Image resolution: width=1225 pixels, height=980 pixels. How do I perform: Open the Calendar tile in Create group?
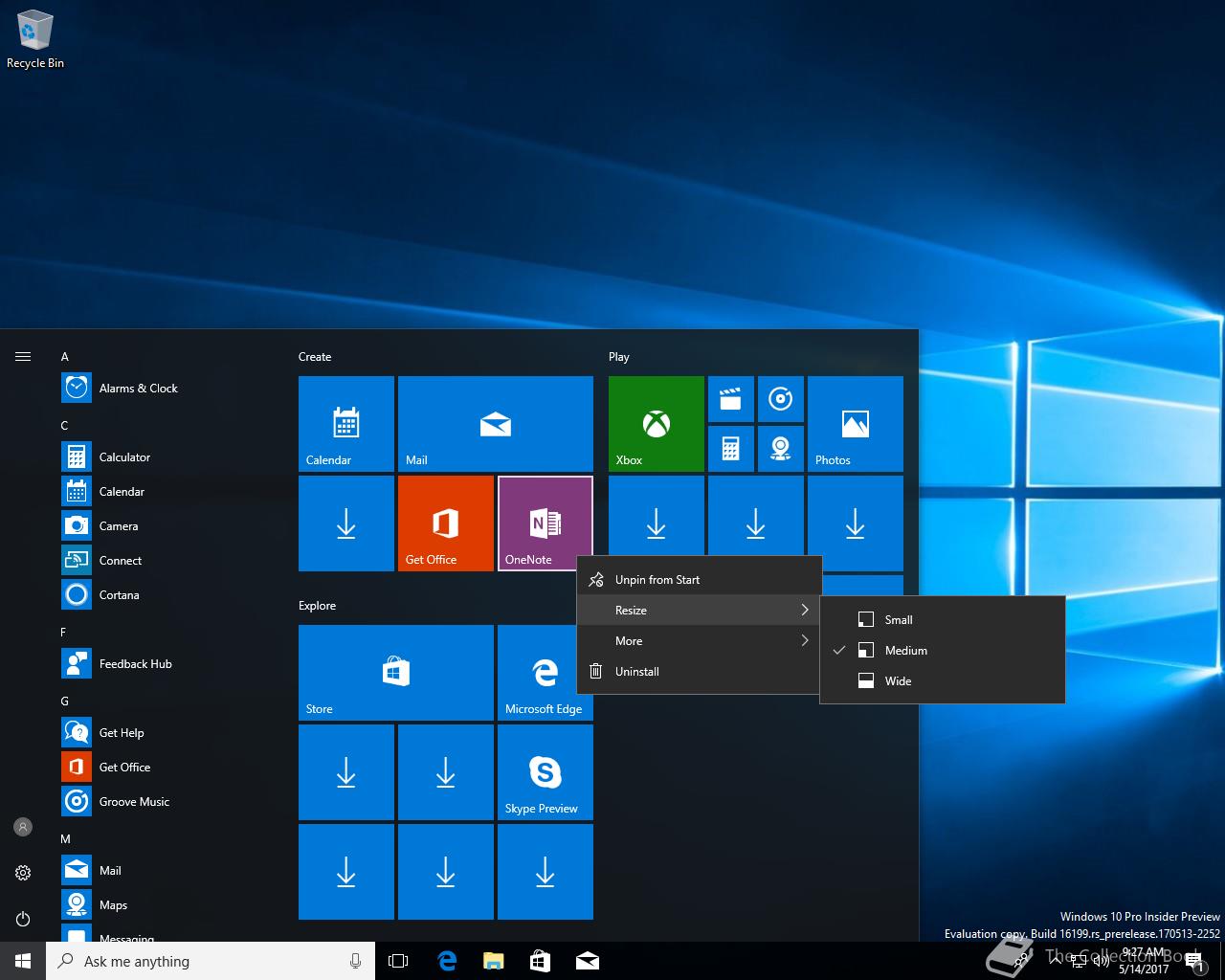[346, 424]
